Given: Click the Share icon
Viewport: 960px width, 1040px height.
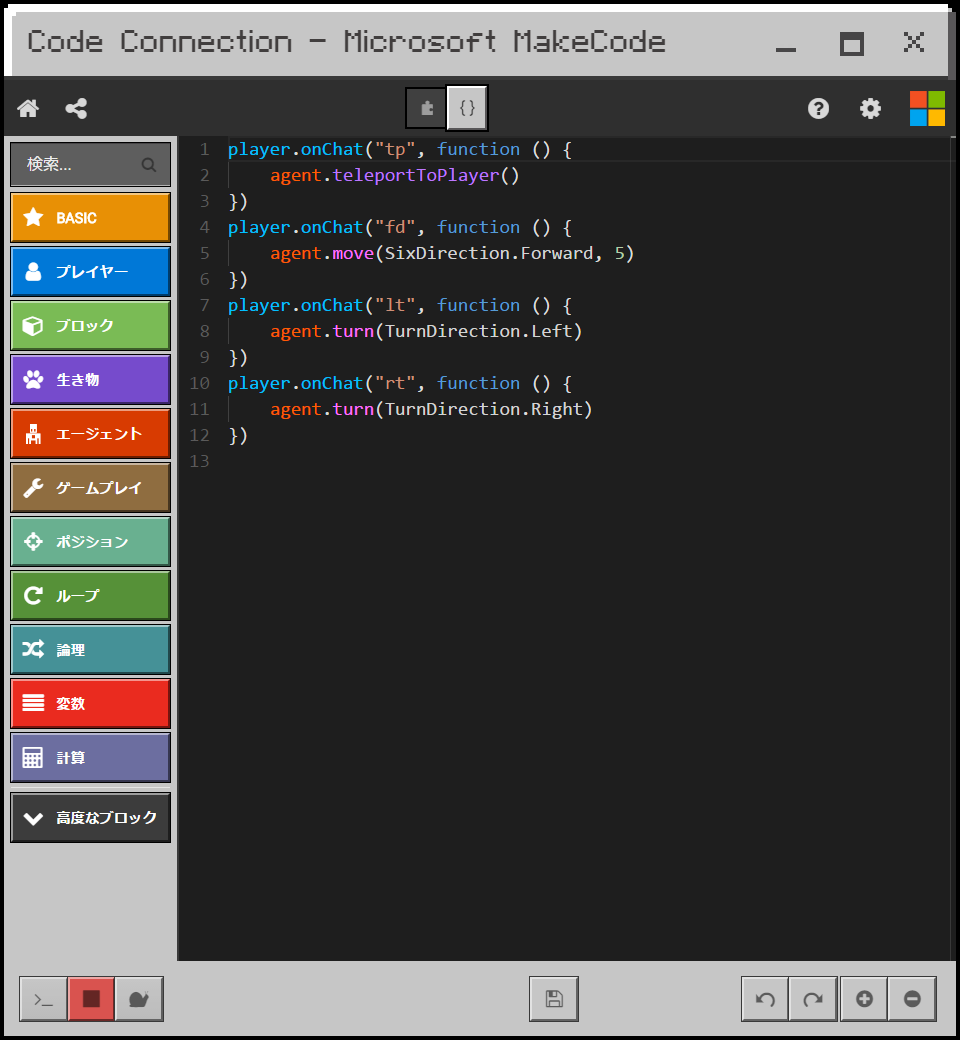Looking at the screenshot, I should tap(76, 108).
